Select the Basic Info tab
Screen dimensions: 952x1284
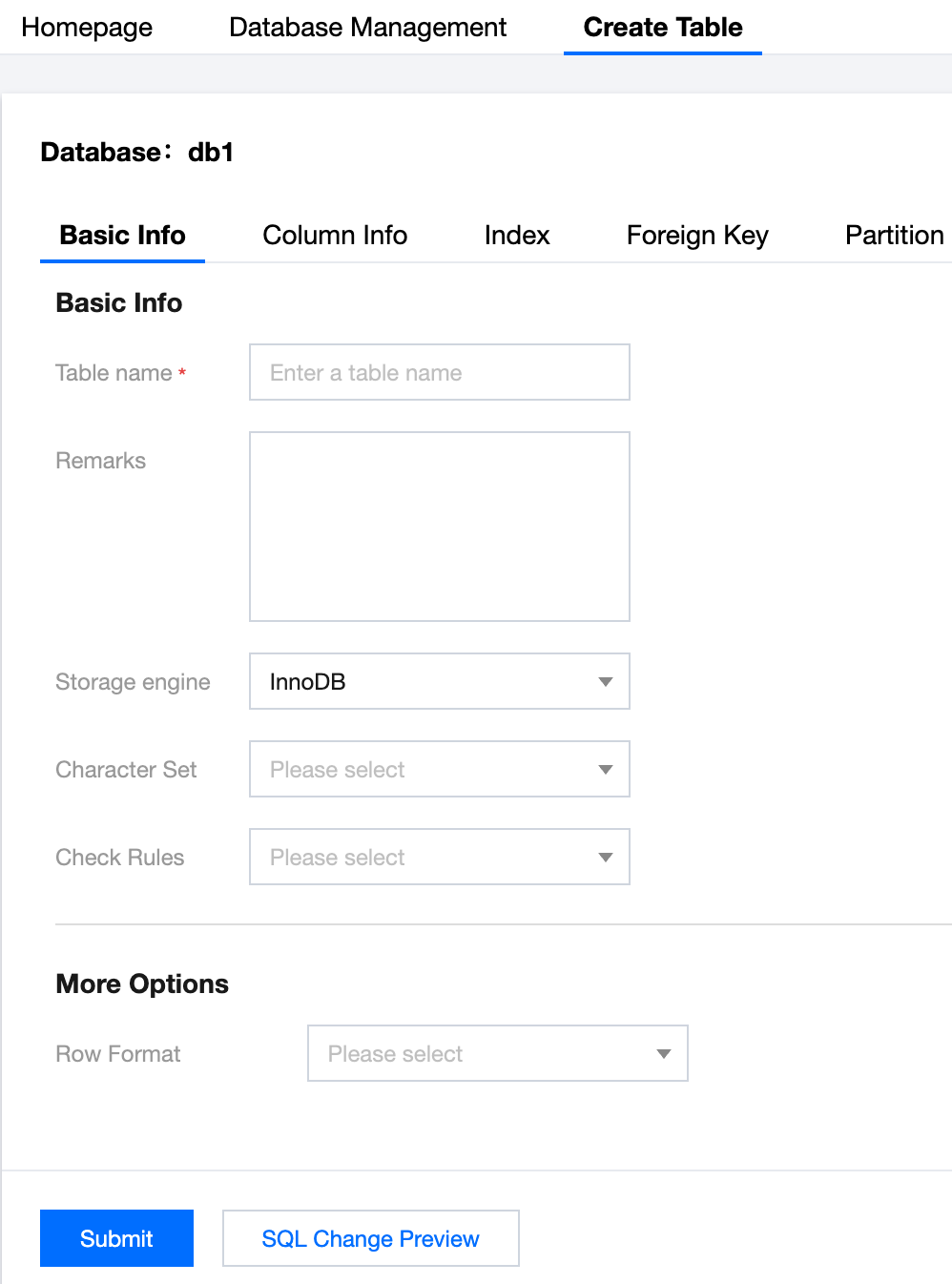pyautogui.click(x=122, y=236)
